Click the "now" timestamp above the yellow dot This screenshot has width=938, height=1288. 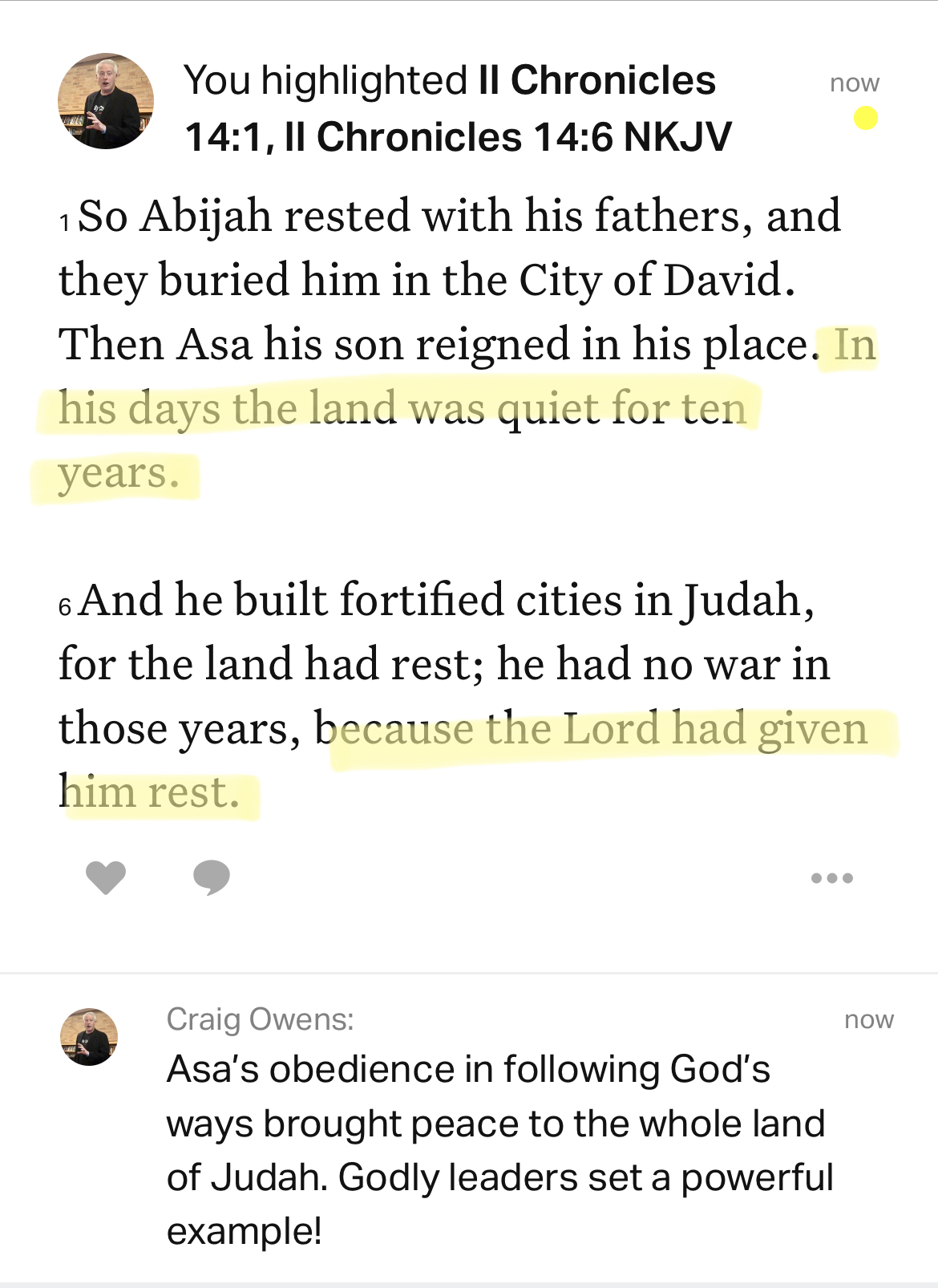[855, 83]
